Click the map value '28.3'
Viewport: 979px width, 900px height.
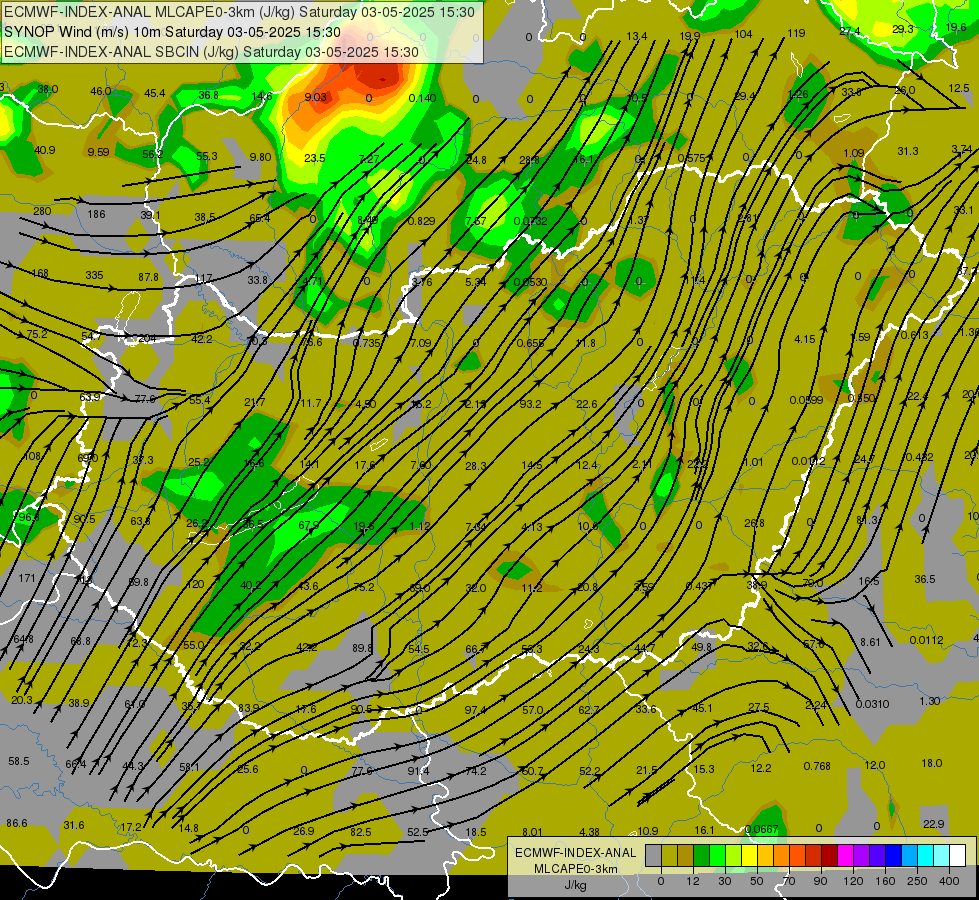476,465
